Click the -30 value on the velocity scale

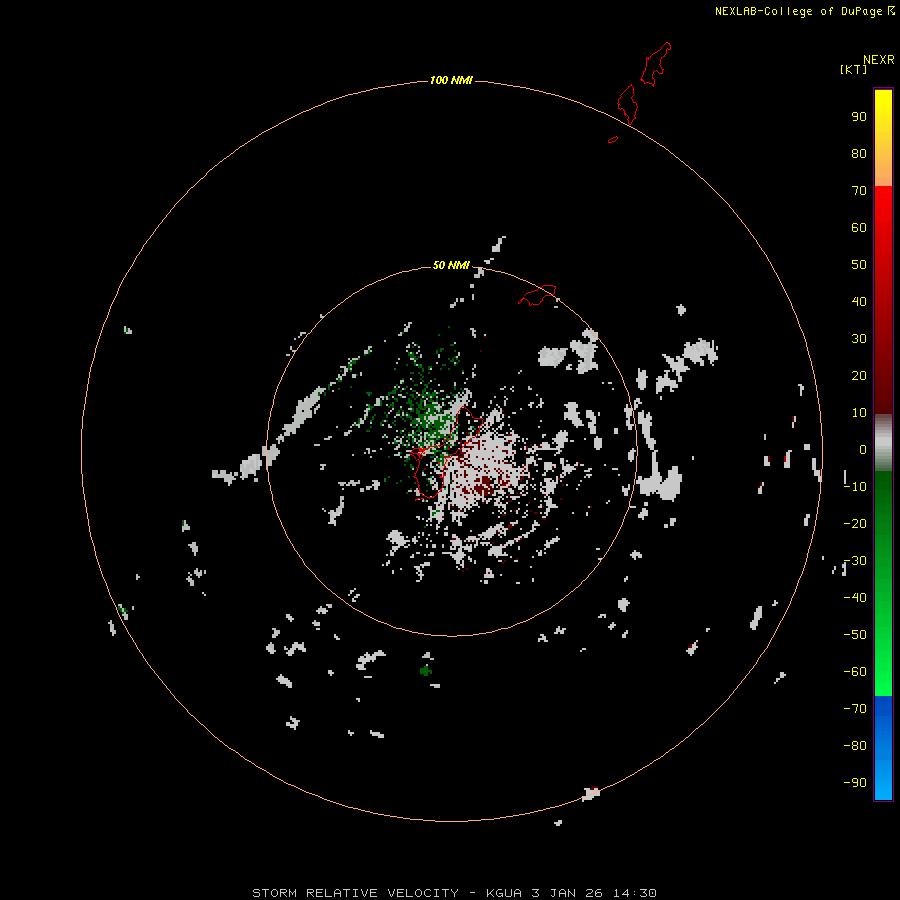(855, 561)
